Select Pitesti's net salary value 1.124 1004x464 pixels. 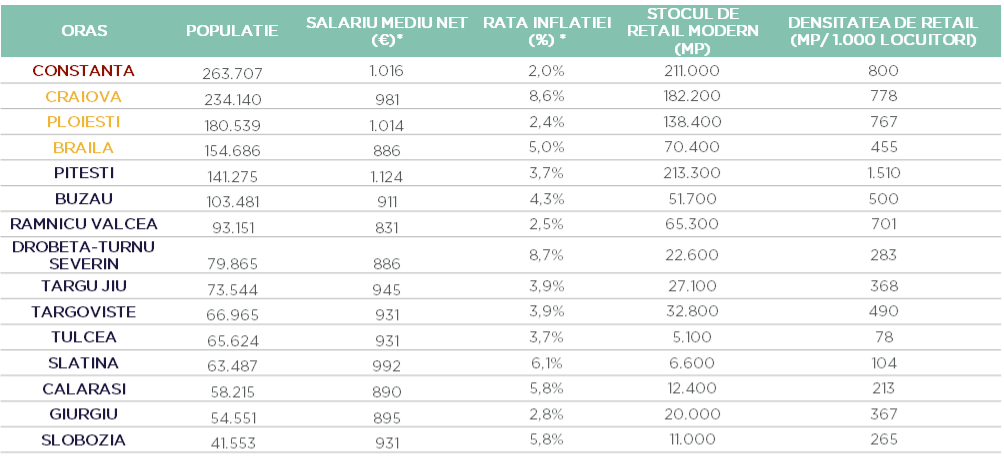386,174
